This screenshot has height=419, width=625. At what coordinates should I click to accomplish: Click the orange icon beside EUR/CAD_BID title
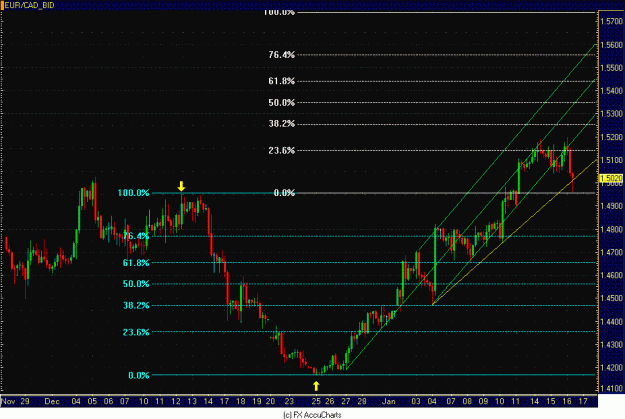coord(2,5)
